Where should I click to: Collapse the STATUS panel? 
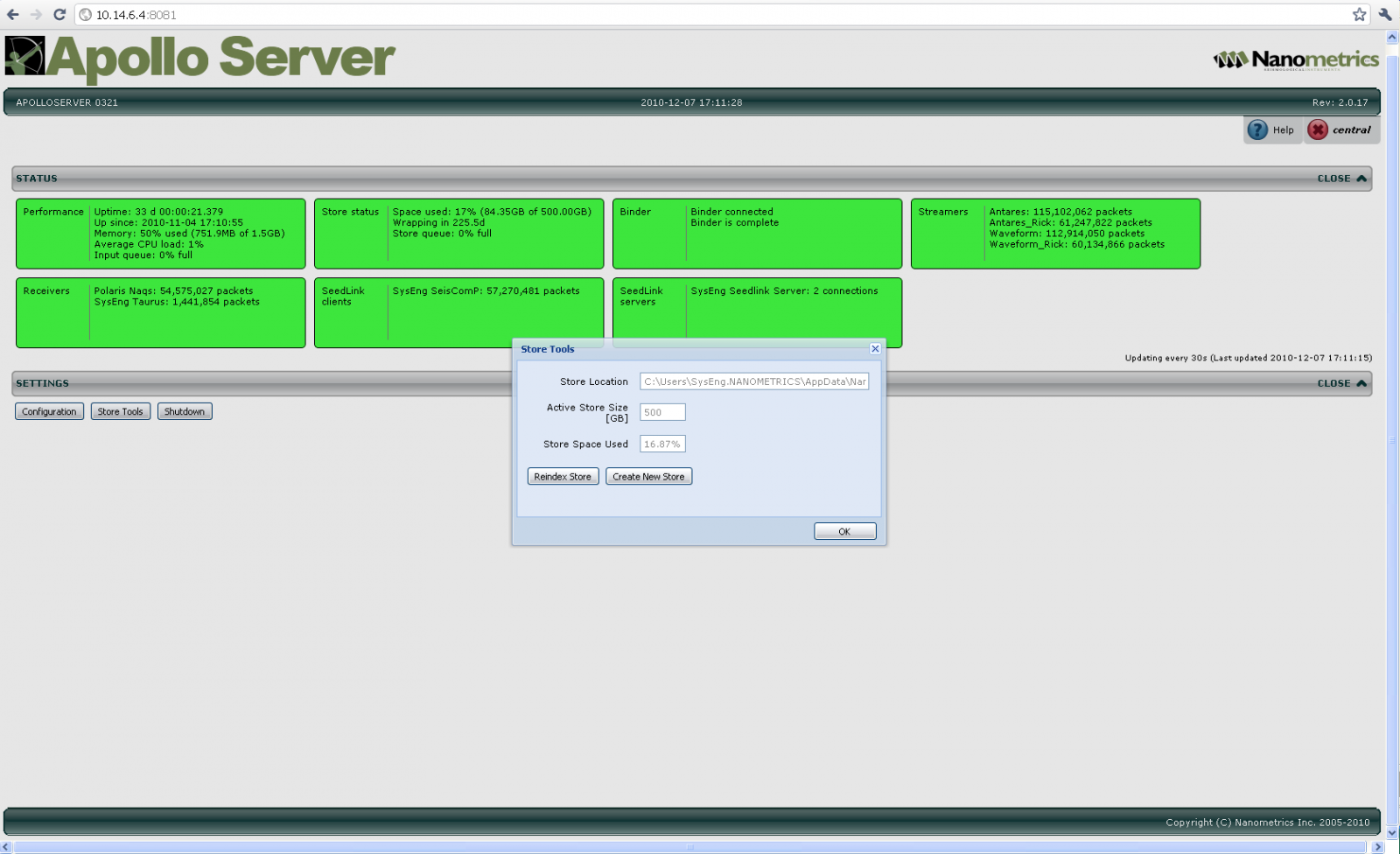point(1341,178)
